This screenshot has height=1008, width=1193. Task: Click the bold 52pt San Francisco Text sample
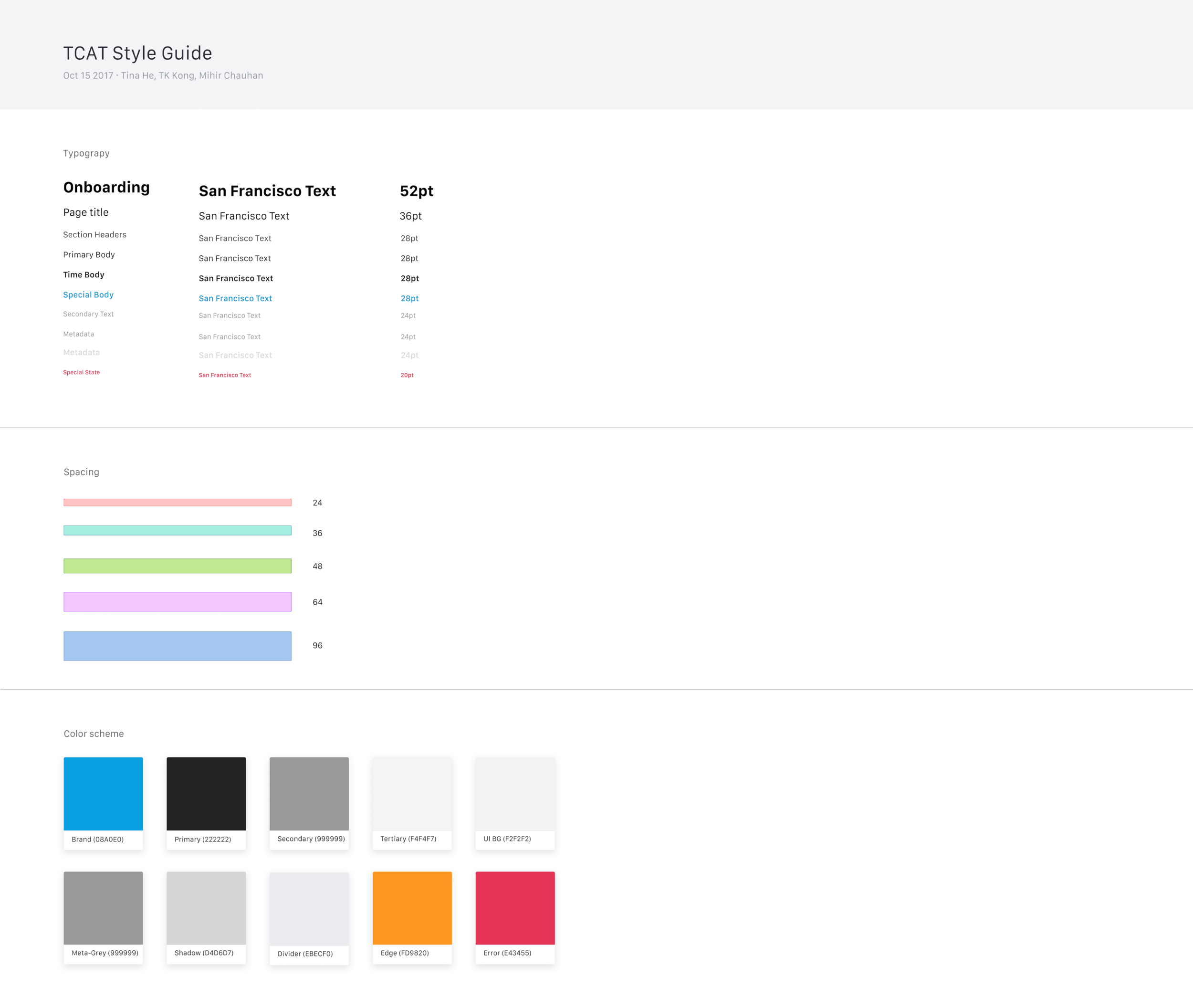(x=267, y=191)
